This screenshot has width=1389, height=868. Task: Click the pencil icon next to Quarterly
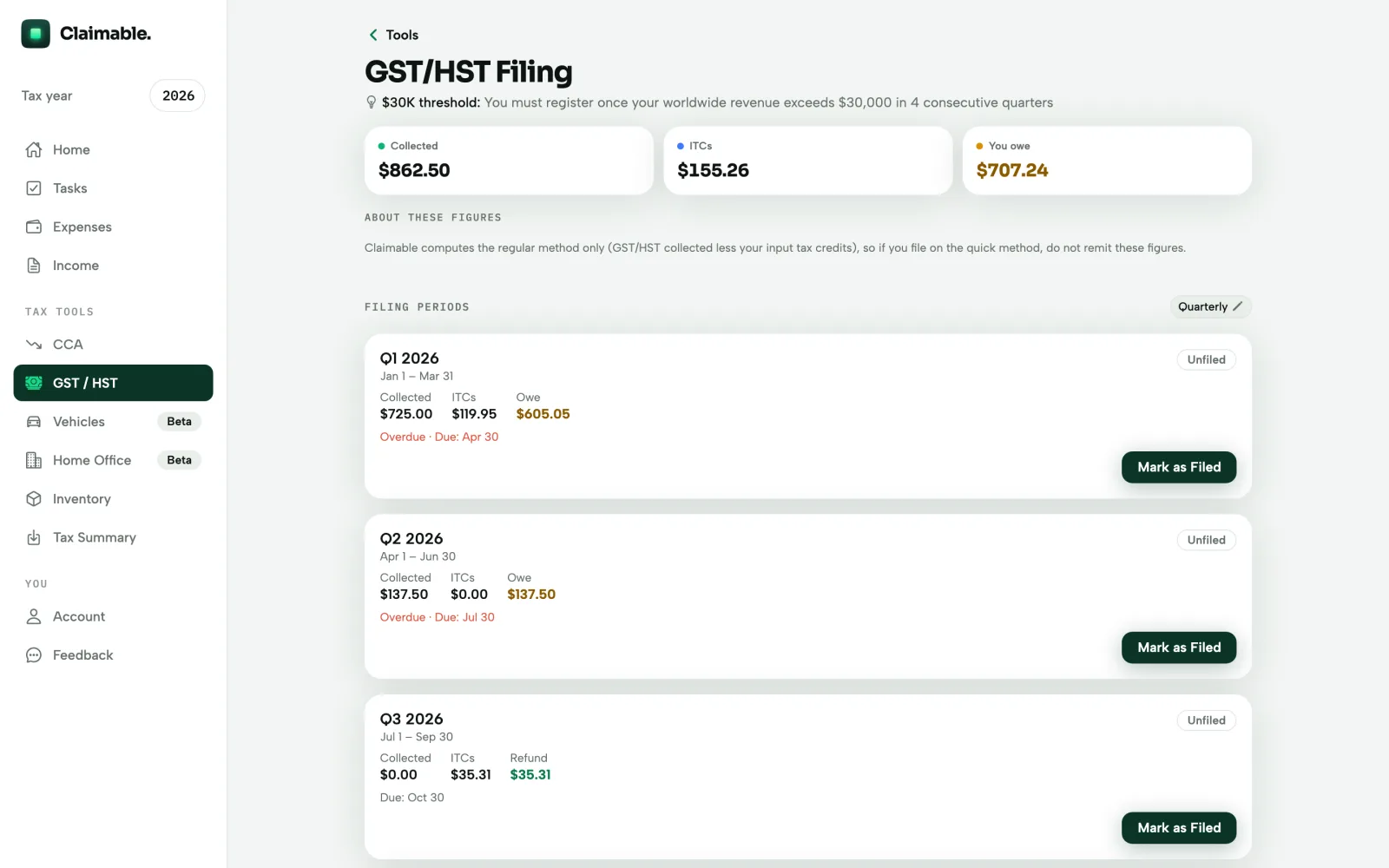(x=1238, y=306)
